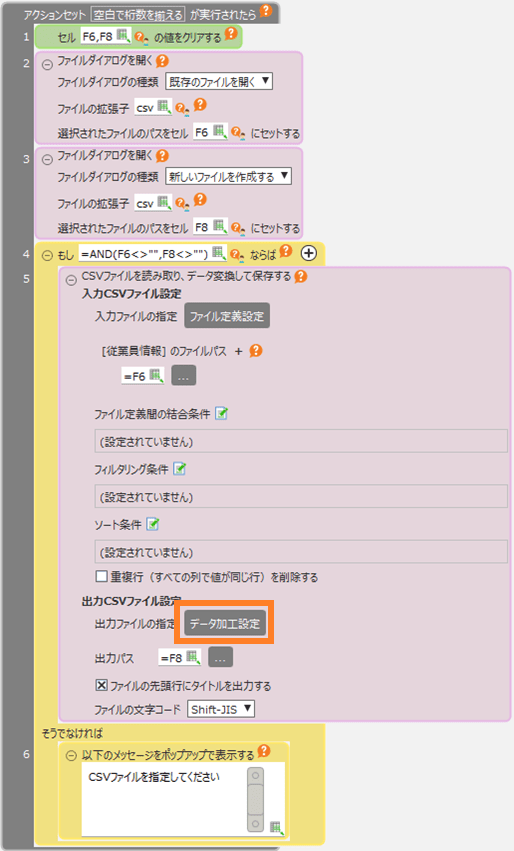Image resolution: width=514 pixels, height=851 pixels.
Task: Toggle 重複行を削除する checkbox
Action: [x=101, y=576]
